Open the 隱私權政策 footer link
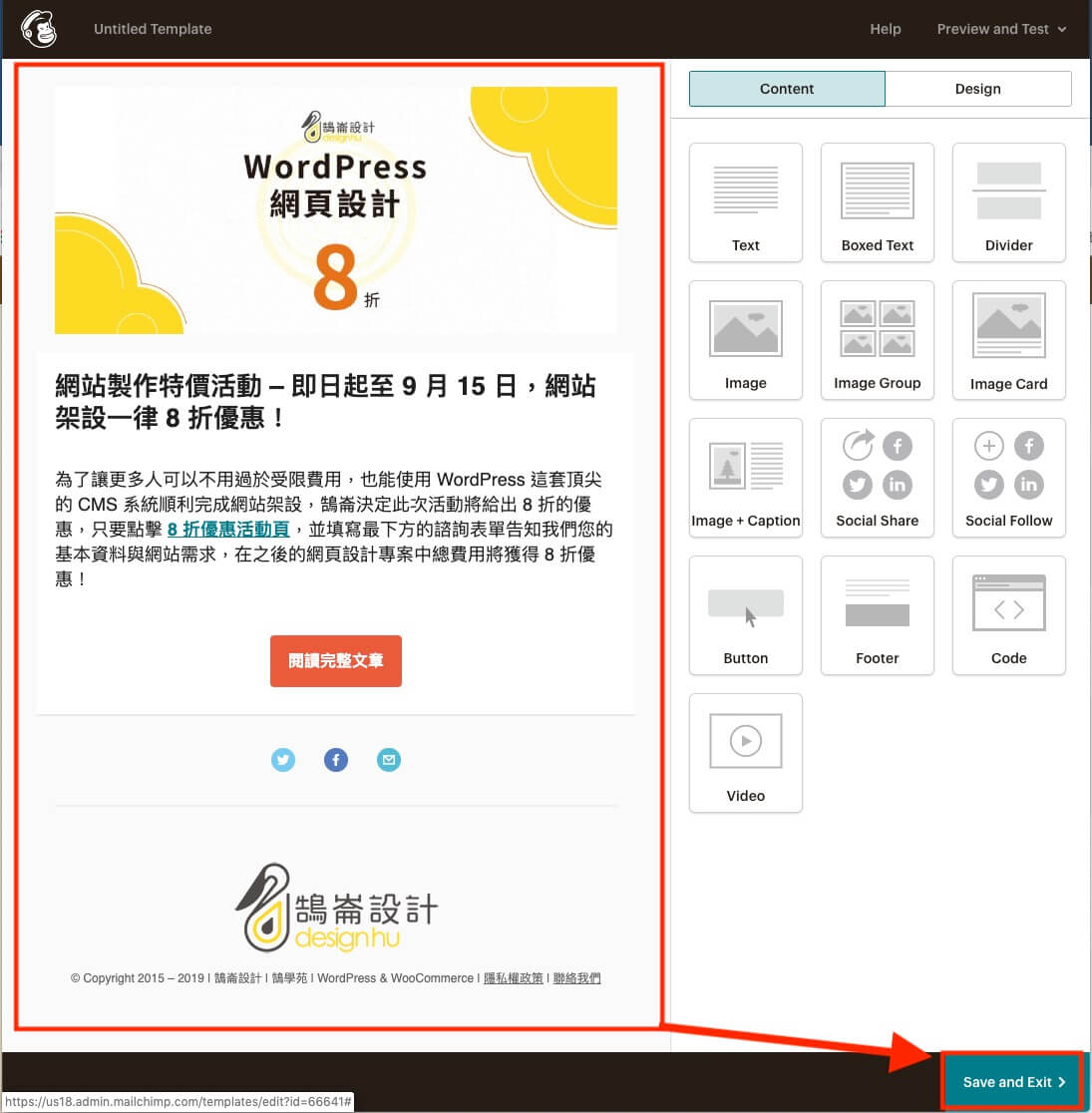This screenshot has width=1092, height=1113. coord(514,978)
